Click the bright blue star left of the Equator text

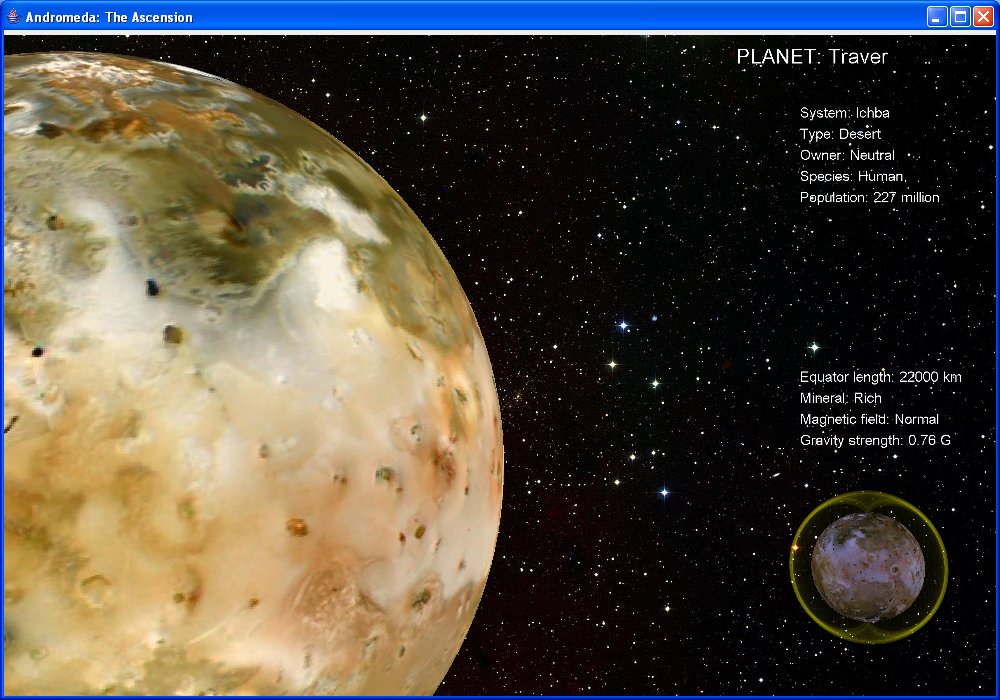click(x=623, y=326)
